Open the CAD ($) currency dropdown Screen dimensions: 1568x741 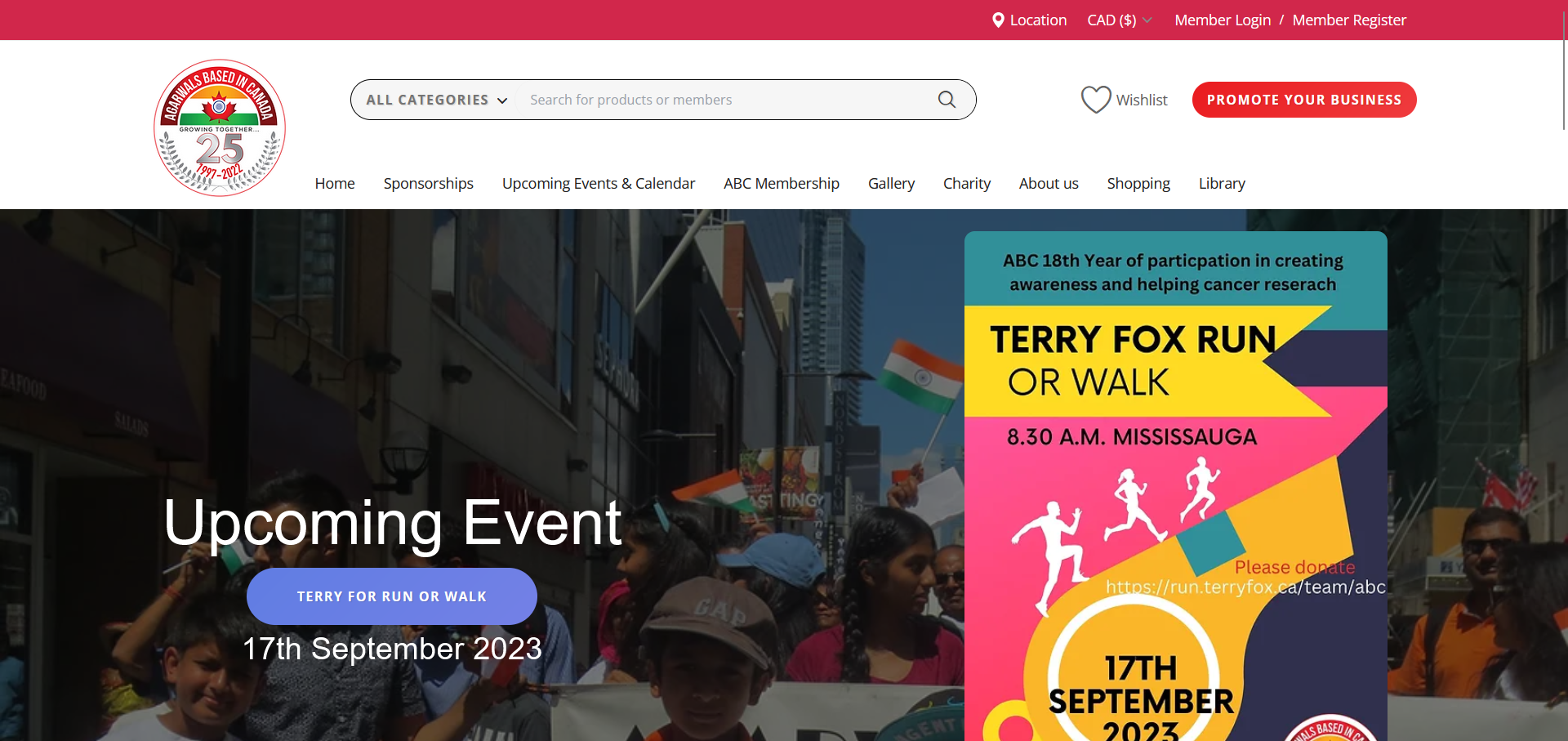(x=1120, y=20)
